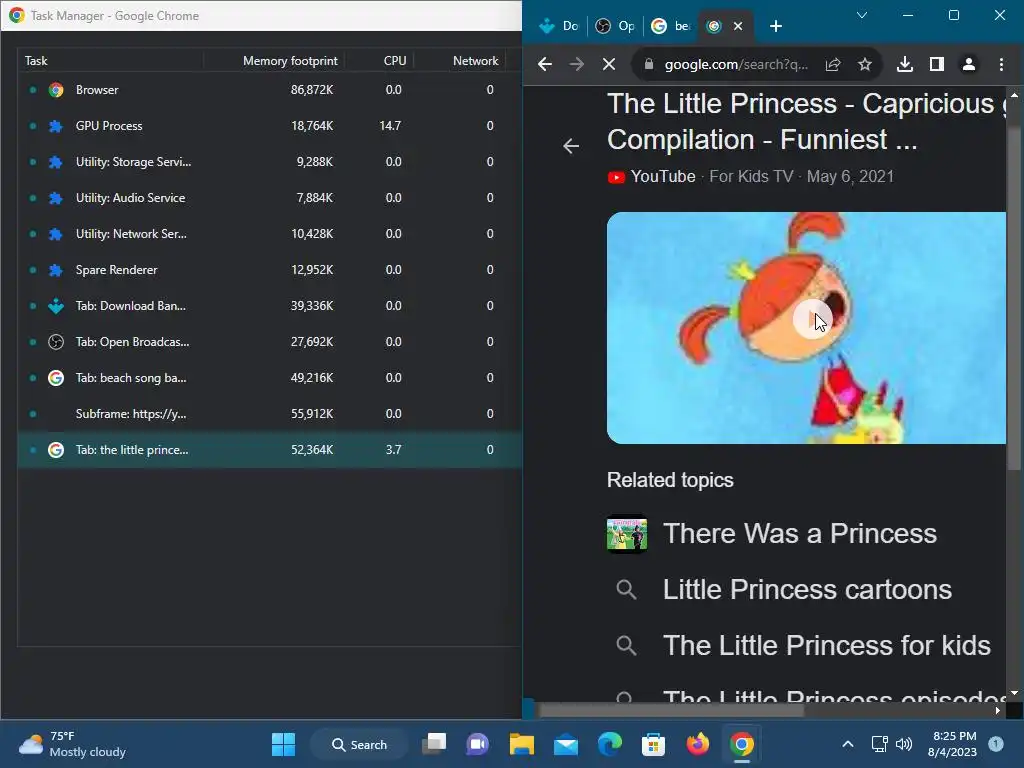Open Chrome three-dot menu

(x=1001, y=64)
